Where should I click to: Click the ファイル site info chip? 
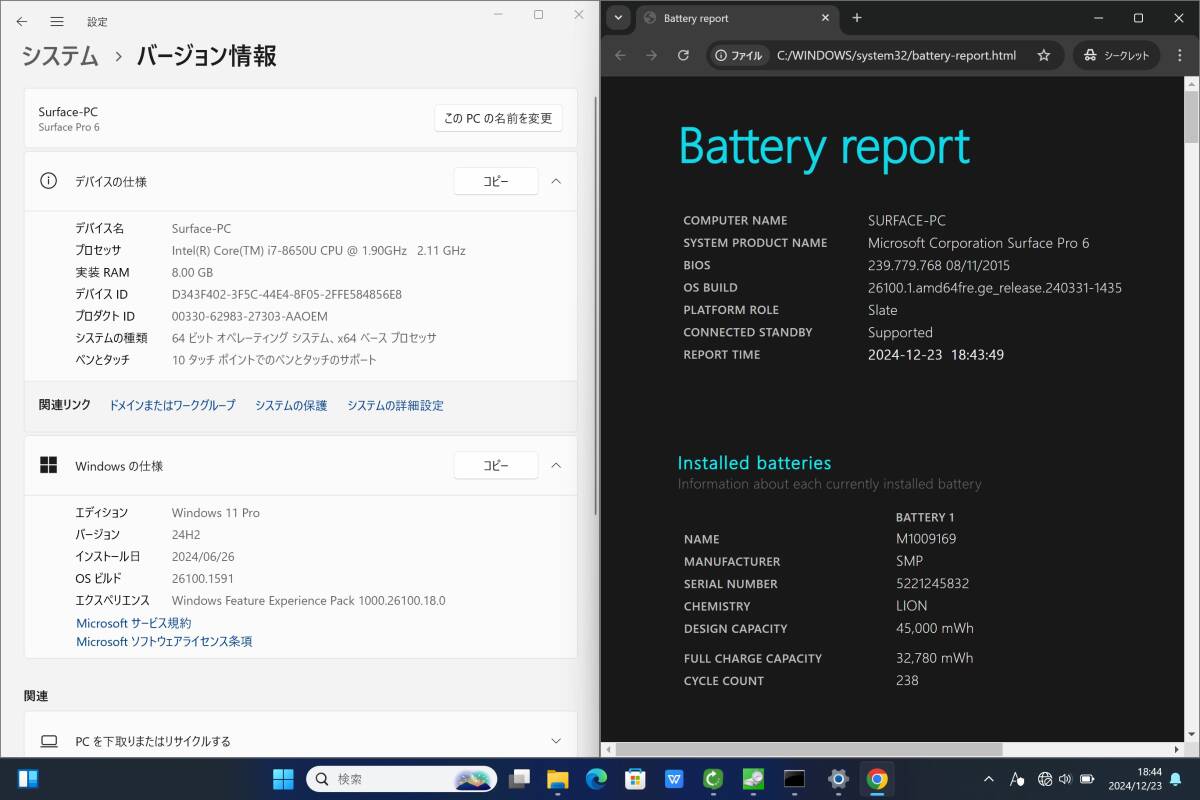739,56
